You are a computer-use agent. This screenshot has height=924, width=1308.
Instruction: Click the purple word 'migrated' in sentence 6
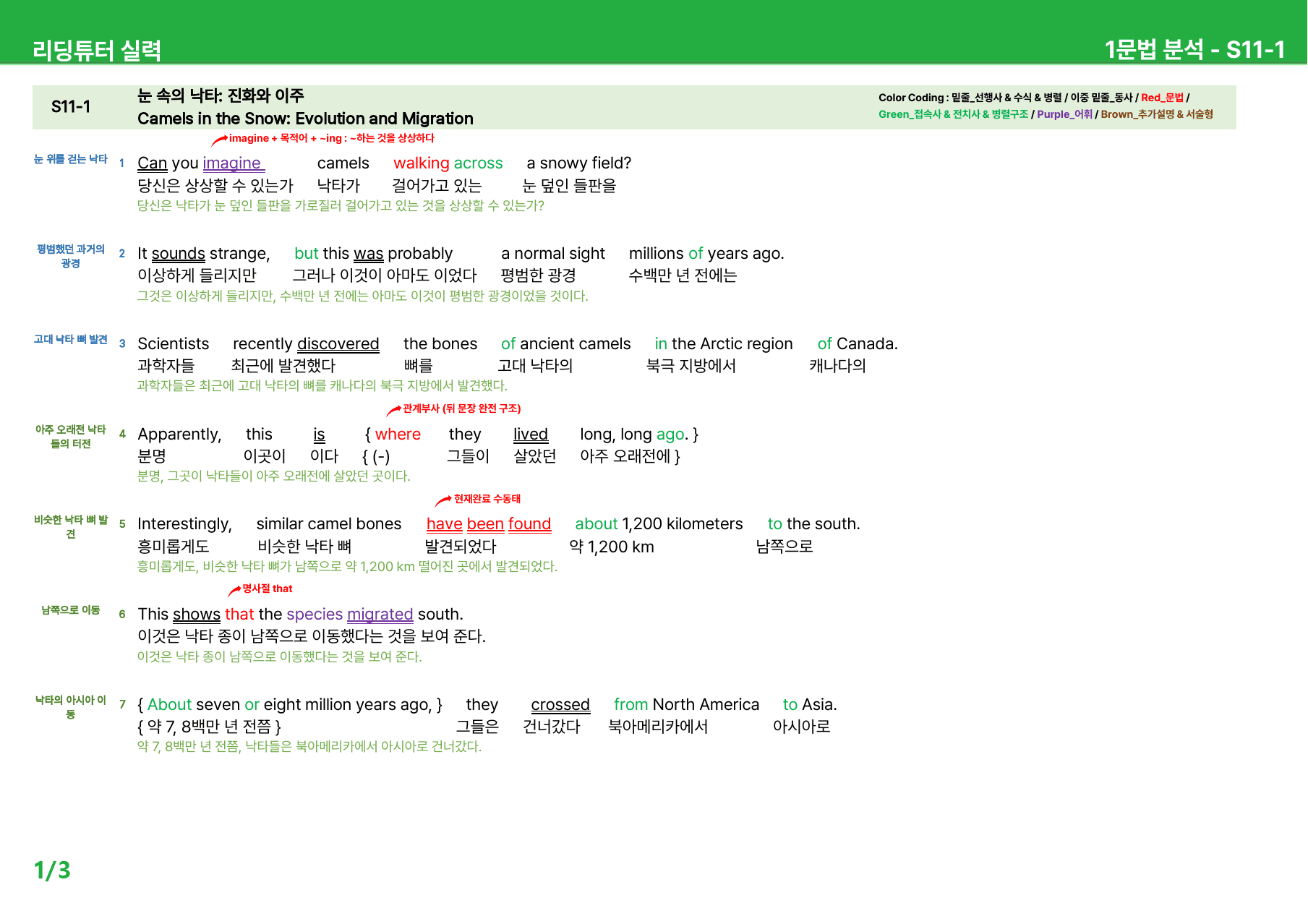tap(380, 615)
